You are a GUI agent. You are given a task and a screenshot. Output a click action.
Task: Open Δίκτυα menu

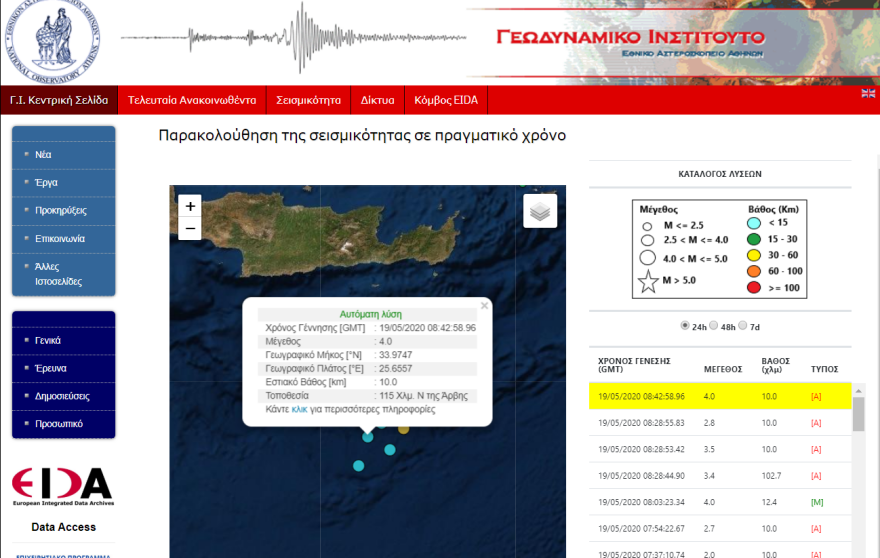coord(377,100)
